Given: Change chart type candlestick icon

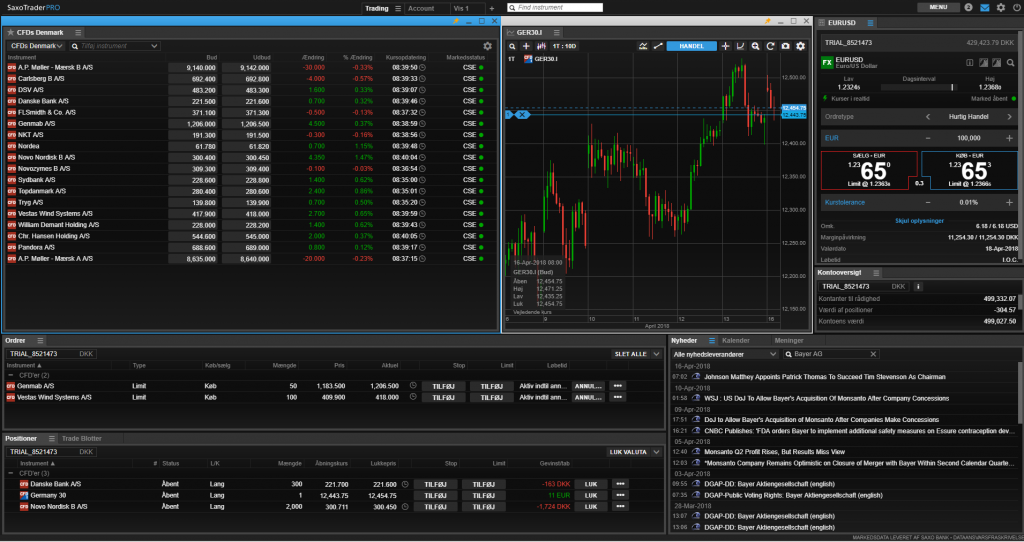Looking at the screenshot, I should click(x=541, y=46).
